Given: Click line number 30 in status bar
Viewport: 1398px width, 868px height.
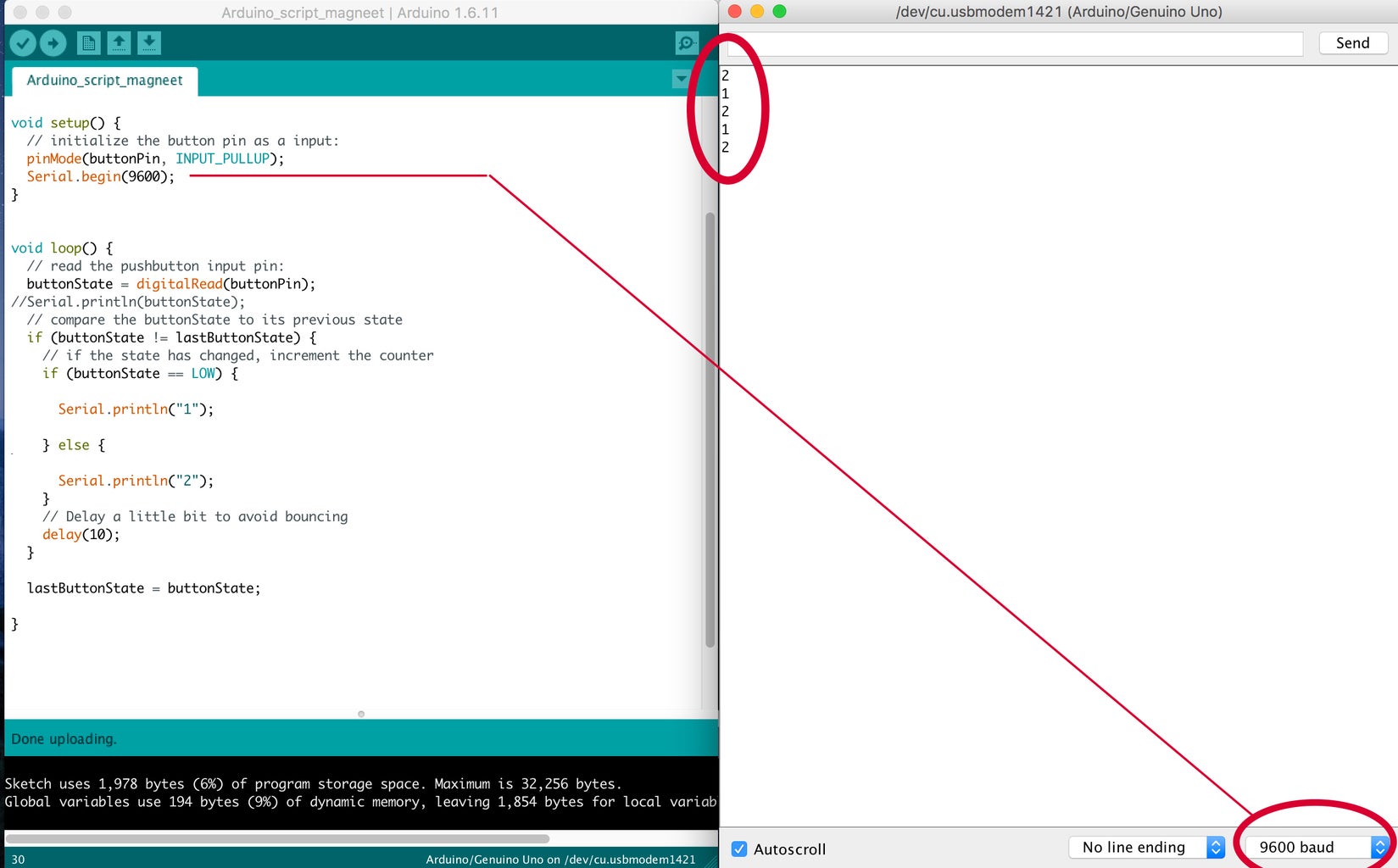Looking at the screenshot, I should 19,859.
